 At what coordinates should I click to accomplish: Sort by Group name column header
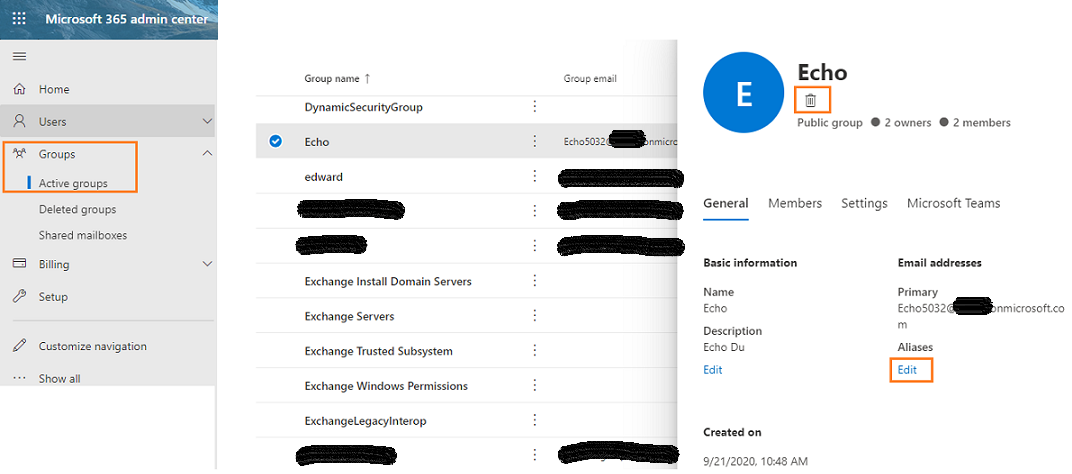point(337,79)
